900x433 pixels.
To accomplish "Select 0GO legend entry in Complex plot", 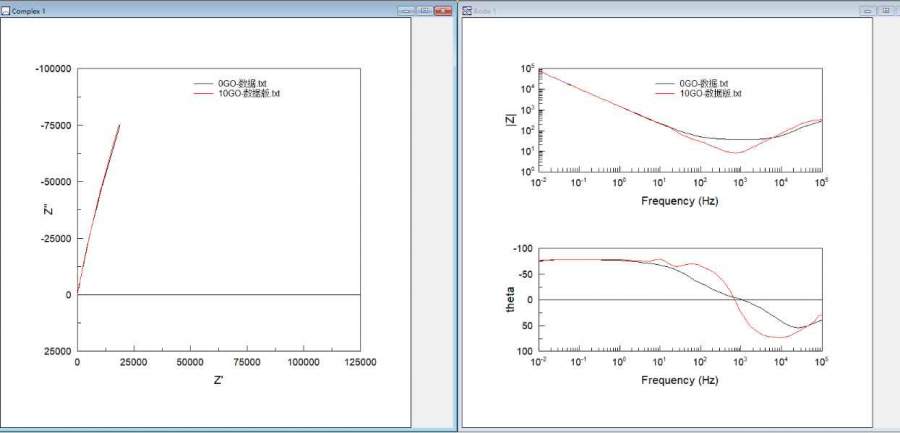I will (243, 84).
